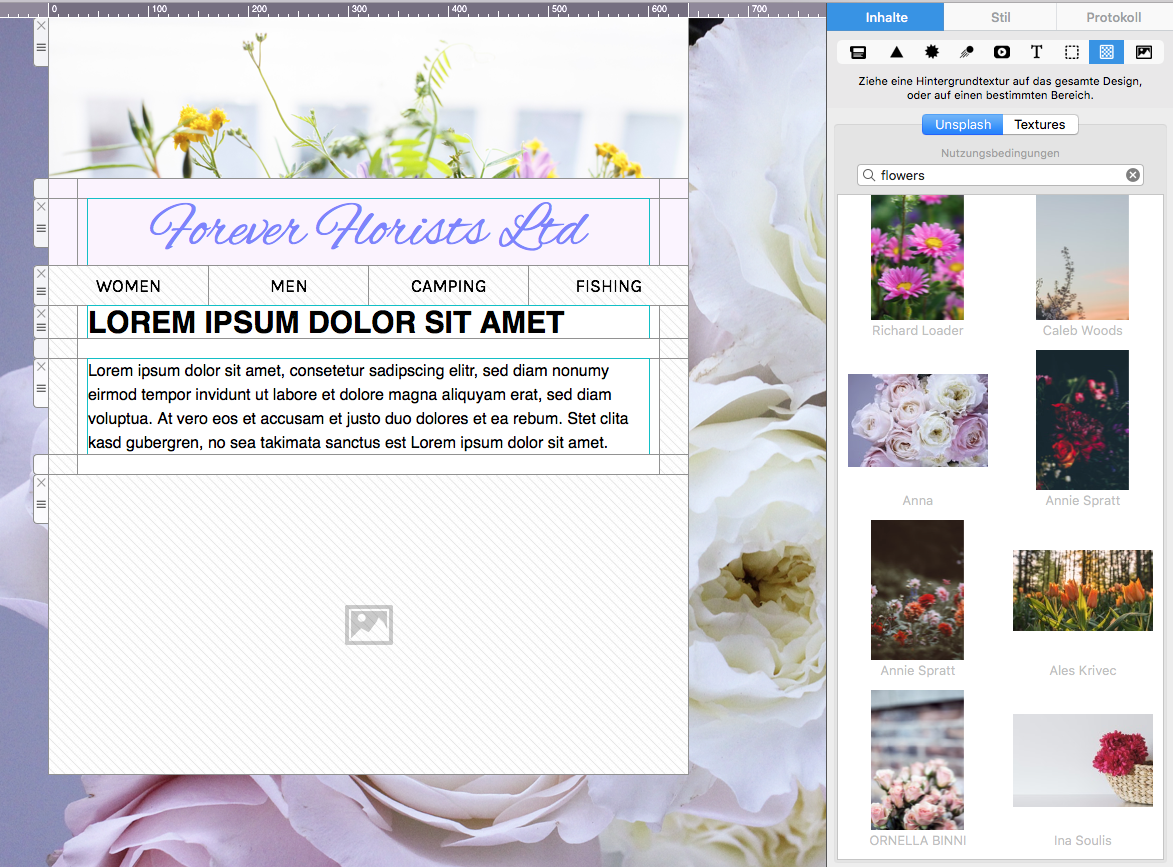The image size is (1173, 867).
Task: Open the starburst badge graphics icon
Action: [x=931, y=52]
